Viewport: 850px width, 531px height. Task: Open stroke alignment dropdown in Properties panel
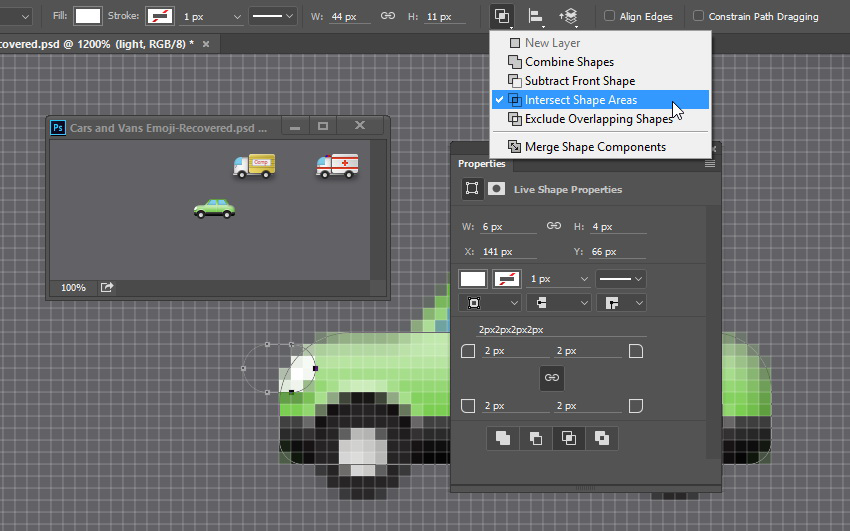[x=490, y=303]
